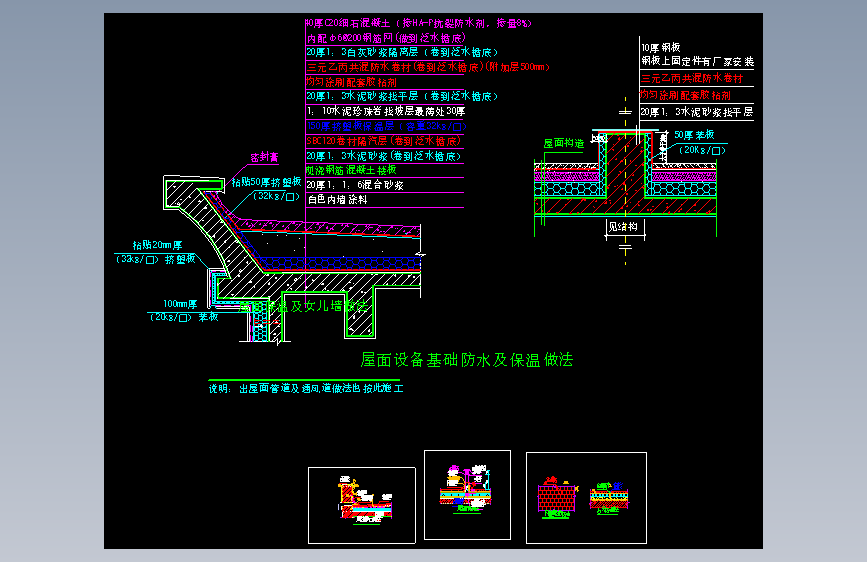The height and width of the screenshot is (562, 867).
Task: Select '20厚1:3白灰砂浆隔离层' annotation
Action: coord(402,53)
